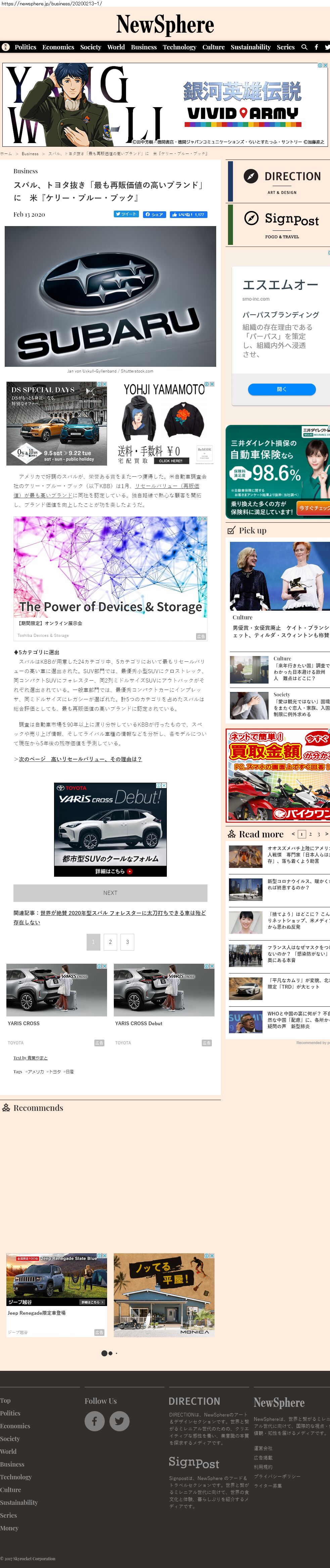Click the Facebook シェア share button
This screenshot has width=330, height=1568.
click(x=155, y=214)
